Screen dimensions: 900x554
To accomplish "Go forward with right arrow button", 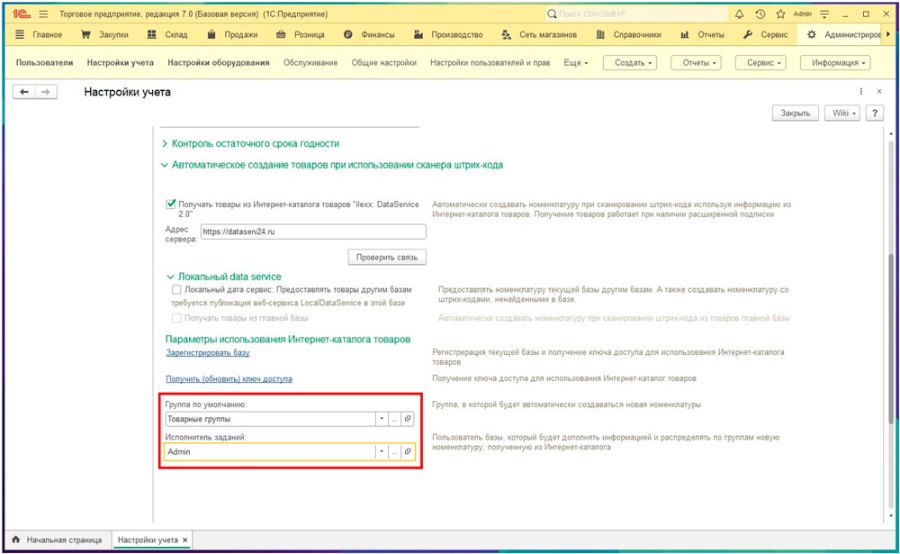I will click(46, 92).
